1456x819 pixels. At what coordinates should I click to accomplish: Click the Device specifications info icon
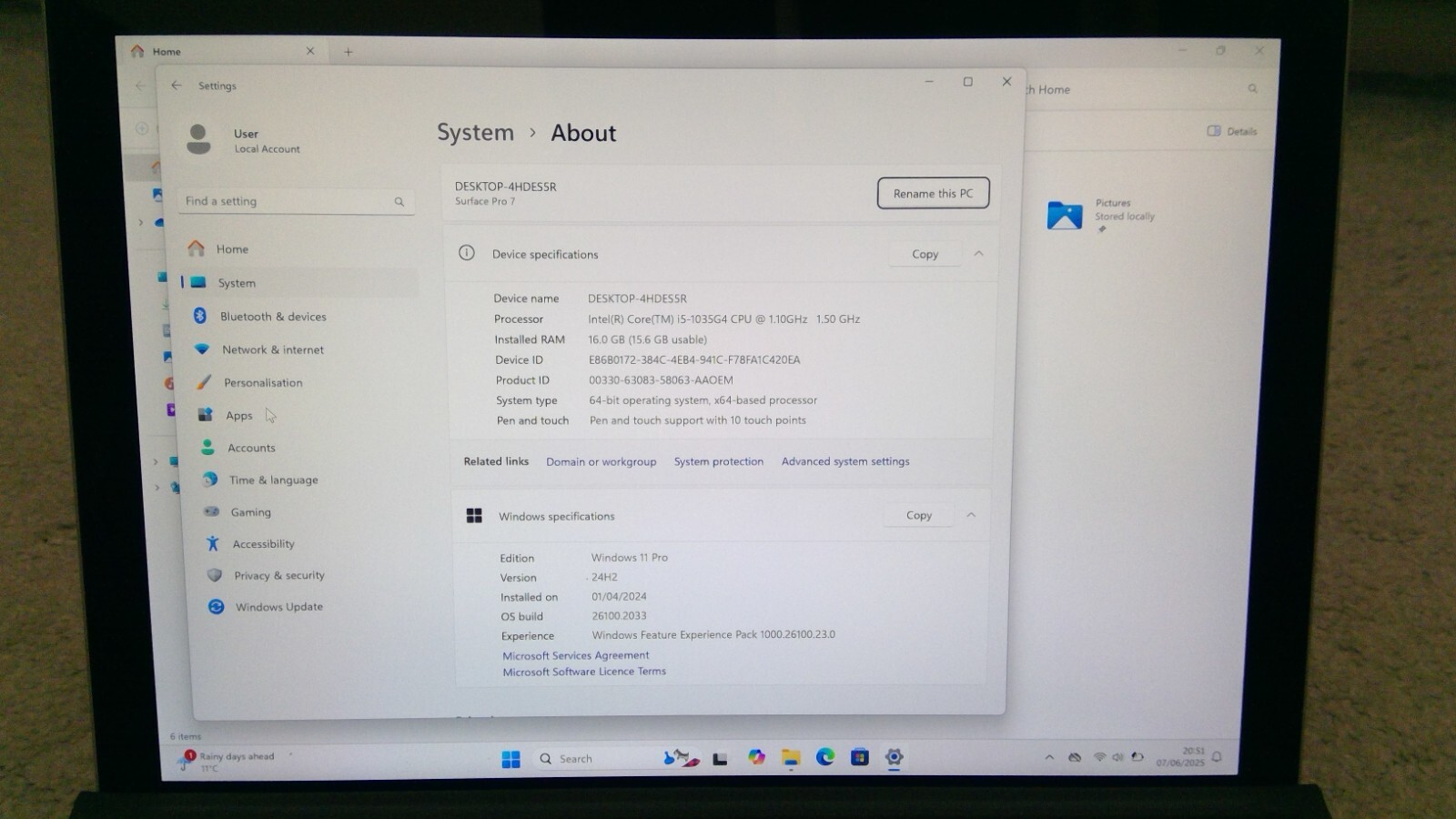click(467, 253)
